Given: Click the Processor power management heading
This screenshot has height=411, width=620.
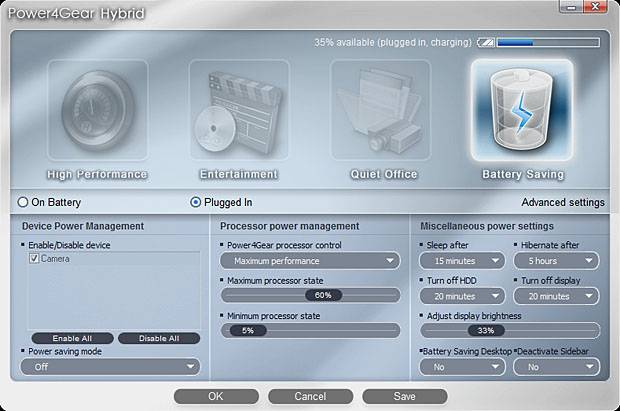Looking at the screenshot, I should pos(289,226).
